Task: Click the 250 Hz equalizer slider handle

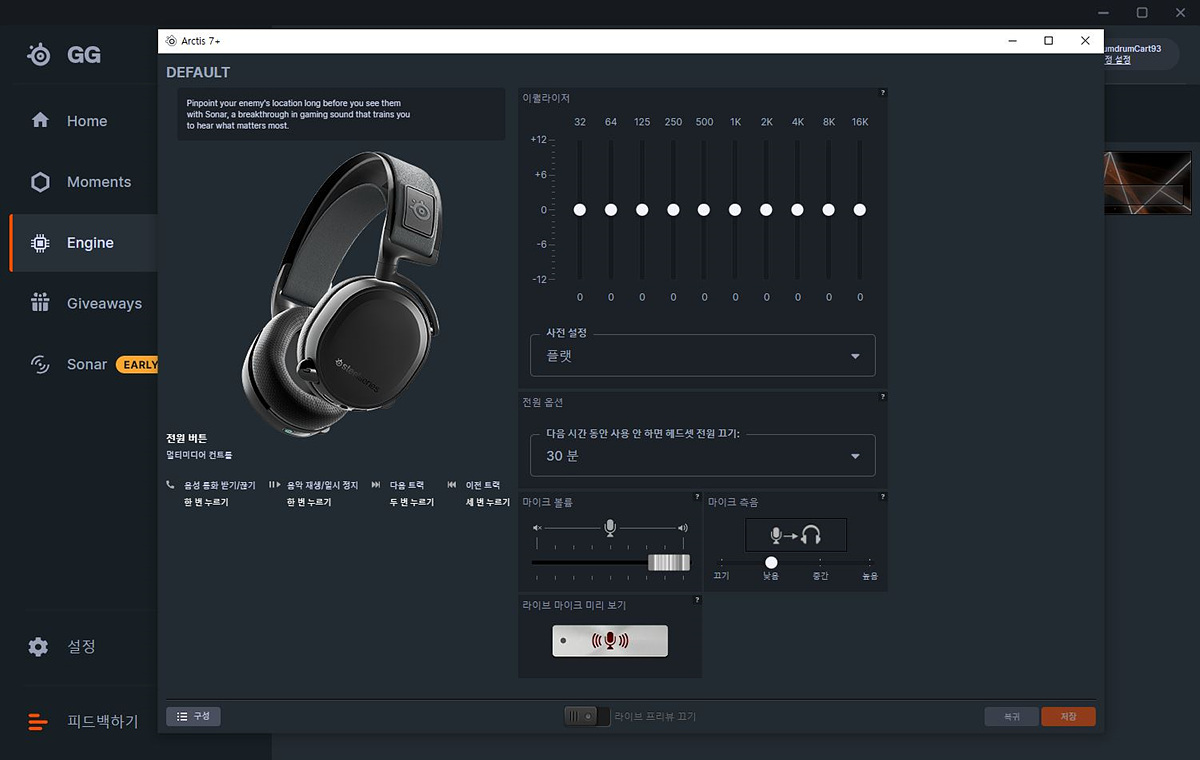Action: tap(673, 210)
